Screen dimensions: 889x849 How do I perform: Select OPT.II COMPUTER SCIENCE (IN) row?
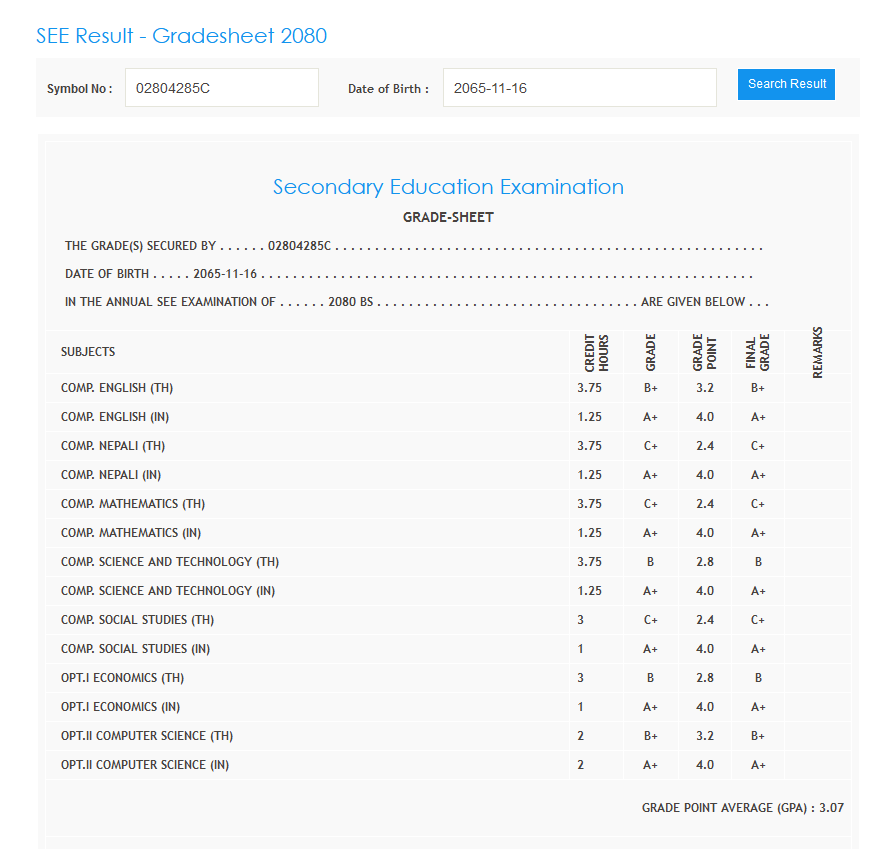pos(145,765)
